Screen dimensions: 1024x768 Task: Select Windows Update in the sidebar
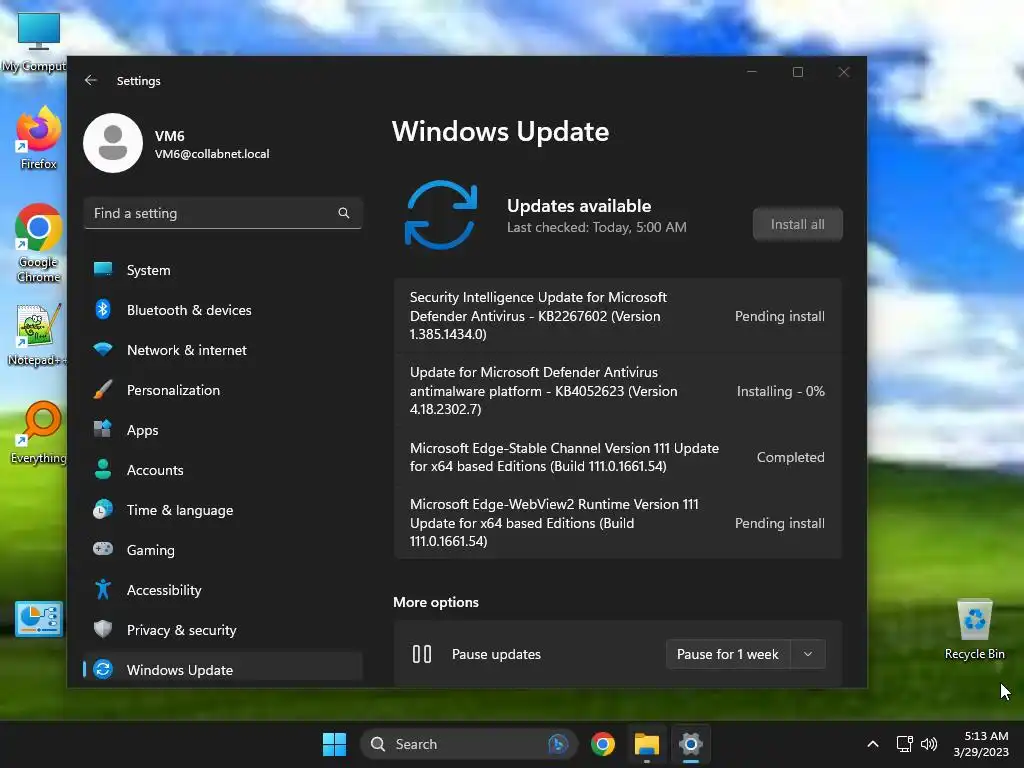(x=223, y=669)
